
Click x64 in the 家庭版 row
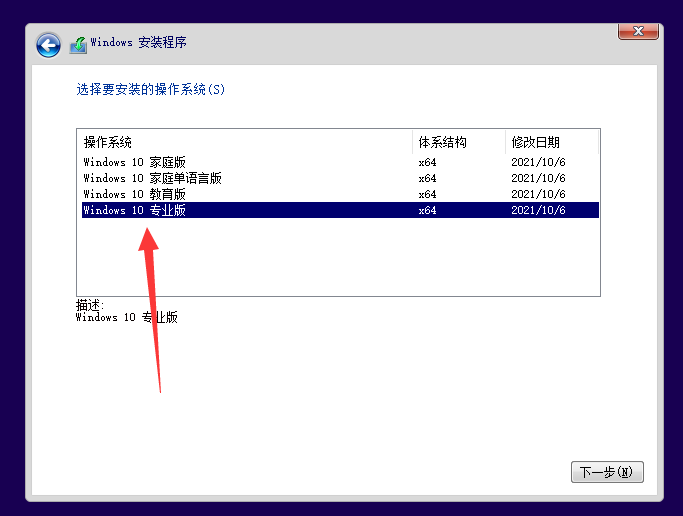(x=427, y=162)
